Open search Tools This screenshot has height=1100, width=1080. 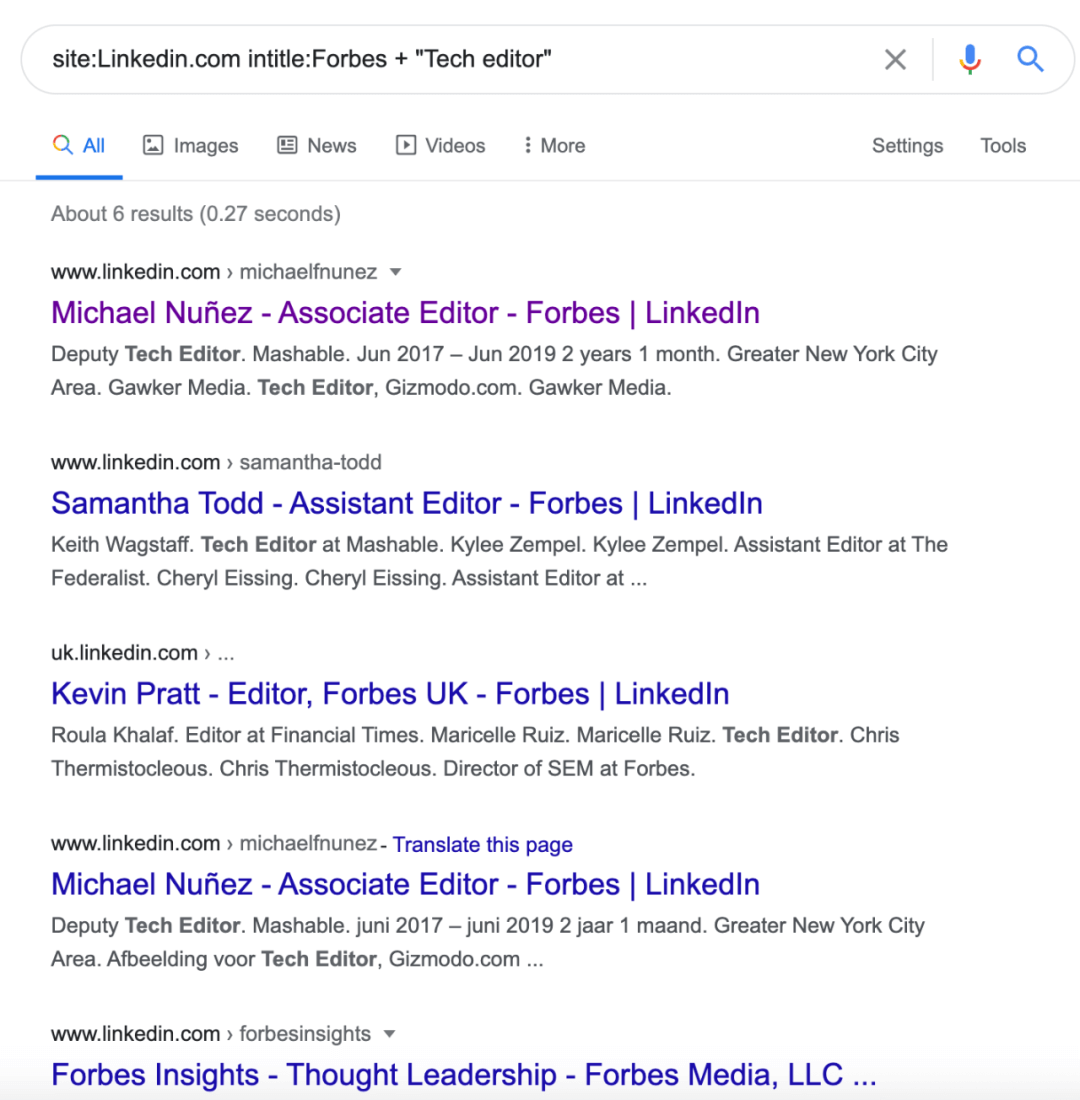pyautogui.click(x=1003, y=146)
